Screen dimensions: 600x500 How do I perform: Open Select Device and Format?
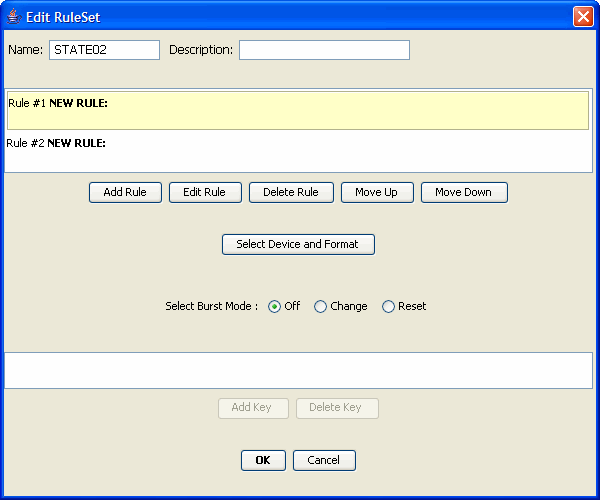tap(298, 244)
